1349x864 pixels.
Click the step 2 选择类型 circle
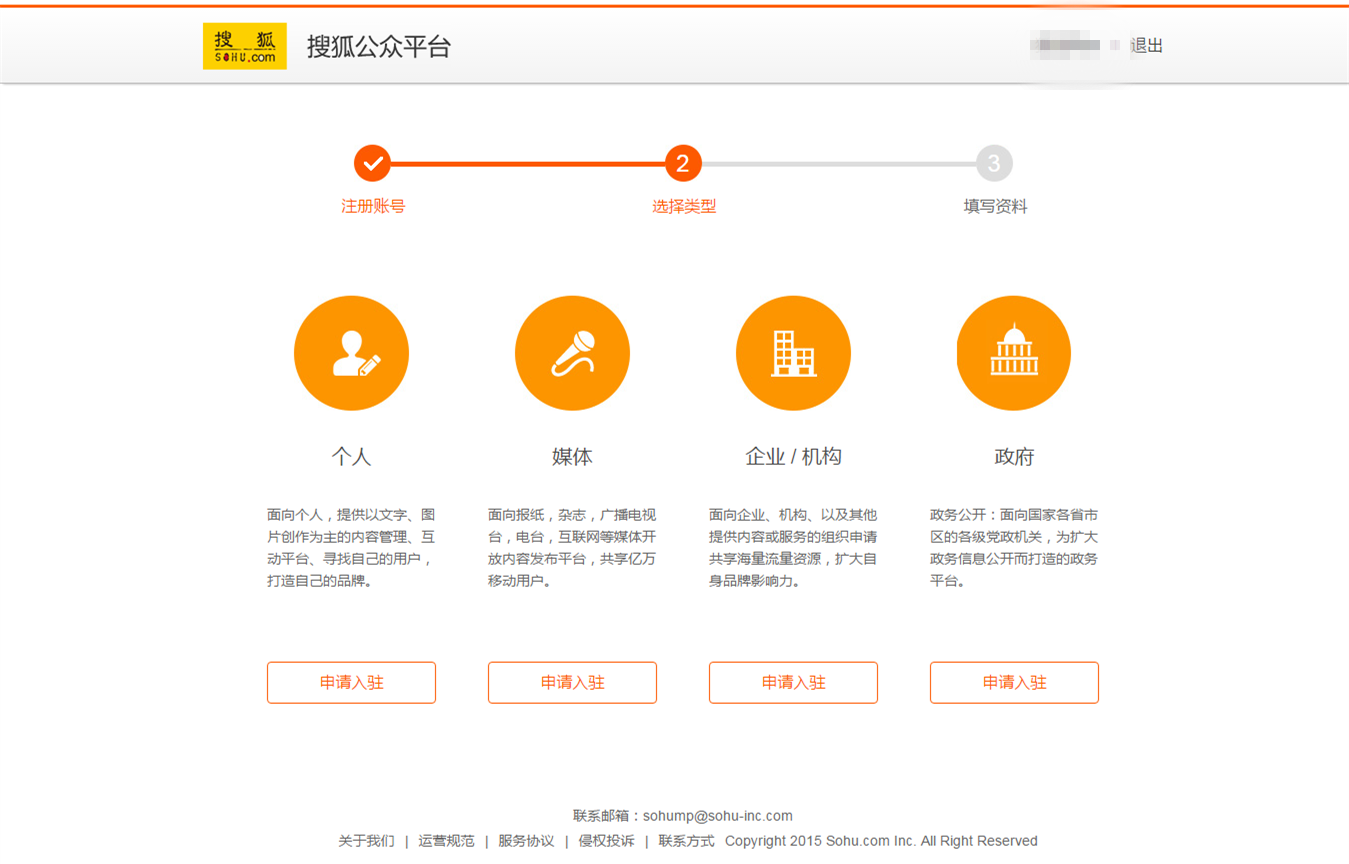(684, 162)
